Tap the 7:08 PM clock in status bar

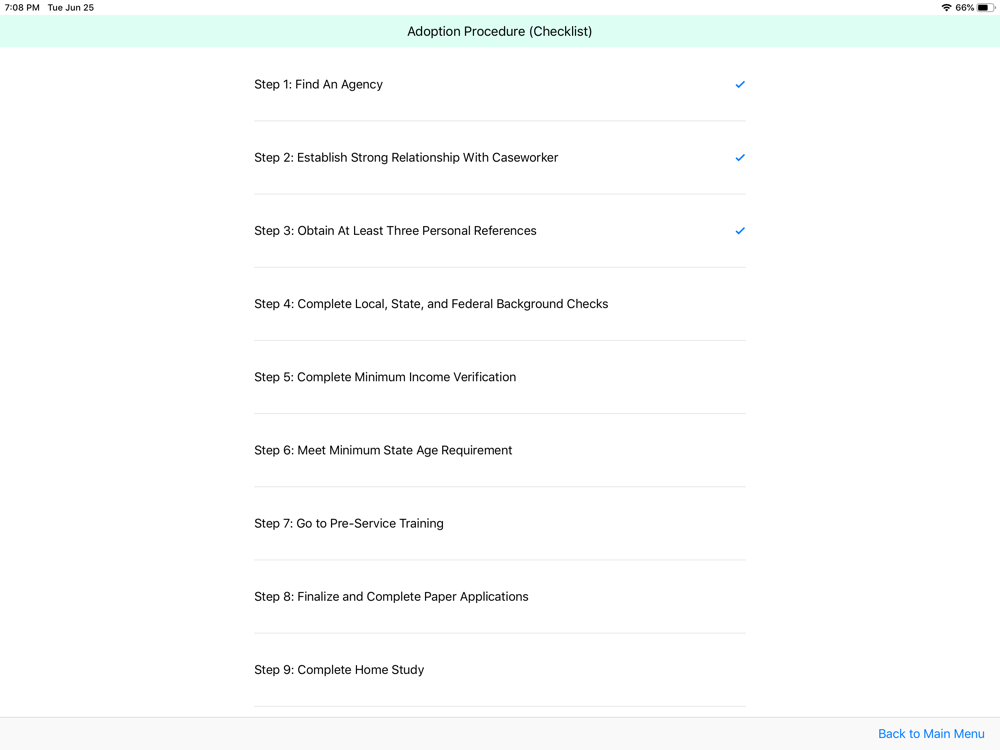[22, 8]
